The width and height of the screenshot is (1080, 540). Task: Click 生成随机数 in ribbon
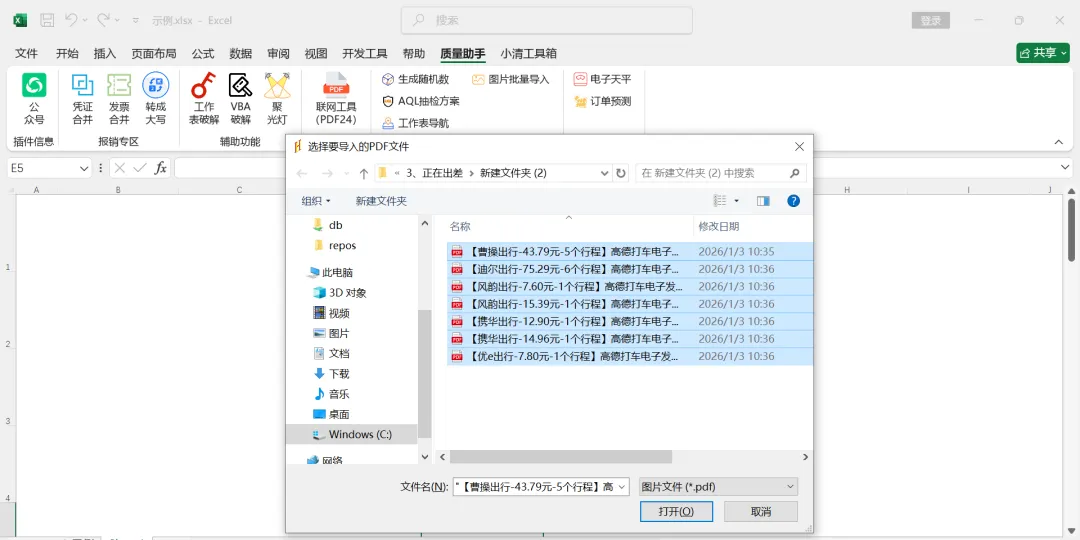coord(415,79)
